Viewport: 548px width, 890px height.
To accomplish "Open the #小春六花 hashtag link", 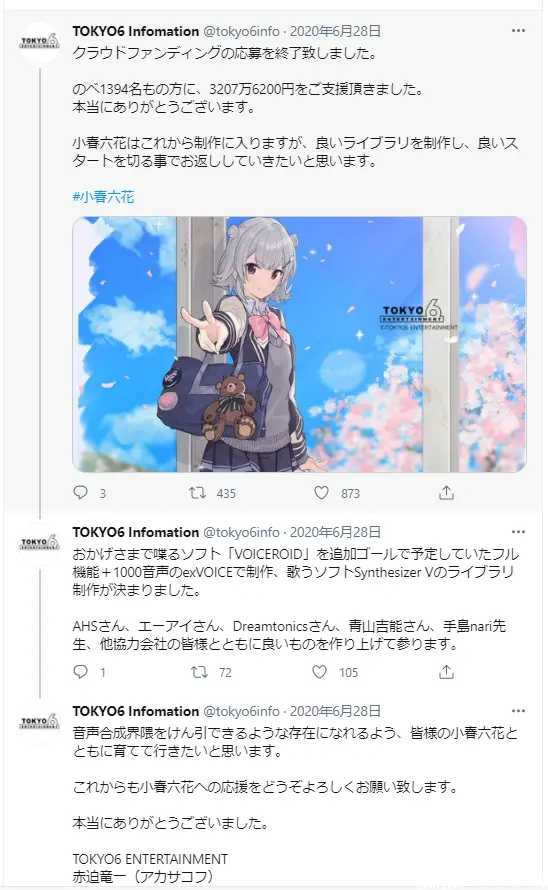I will (103, 197).
